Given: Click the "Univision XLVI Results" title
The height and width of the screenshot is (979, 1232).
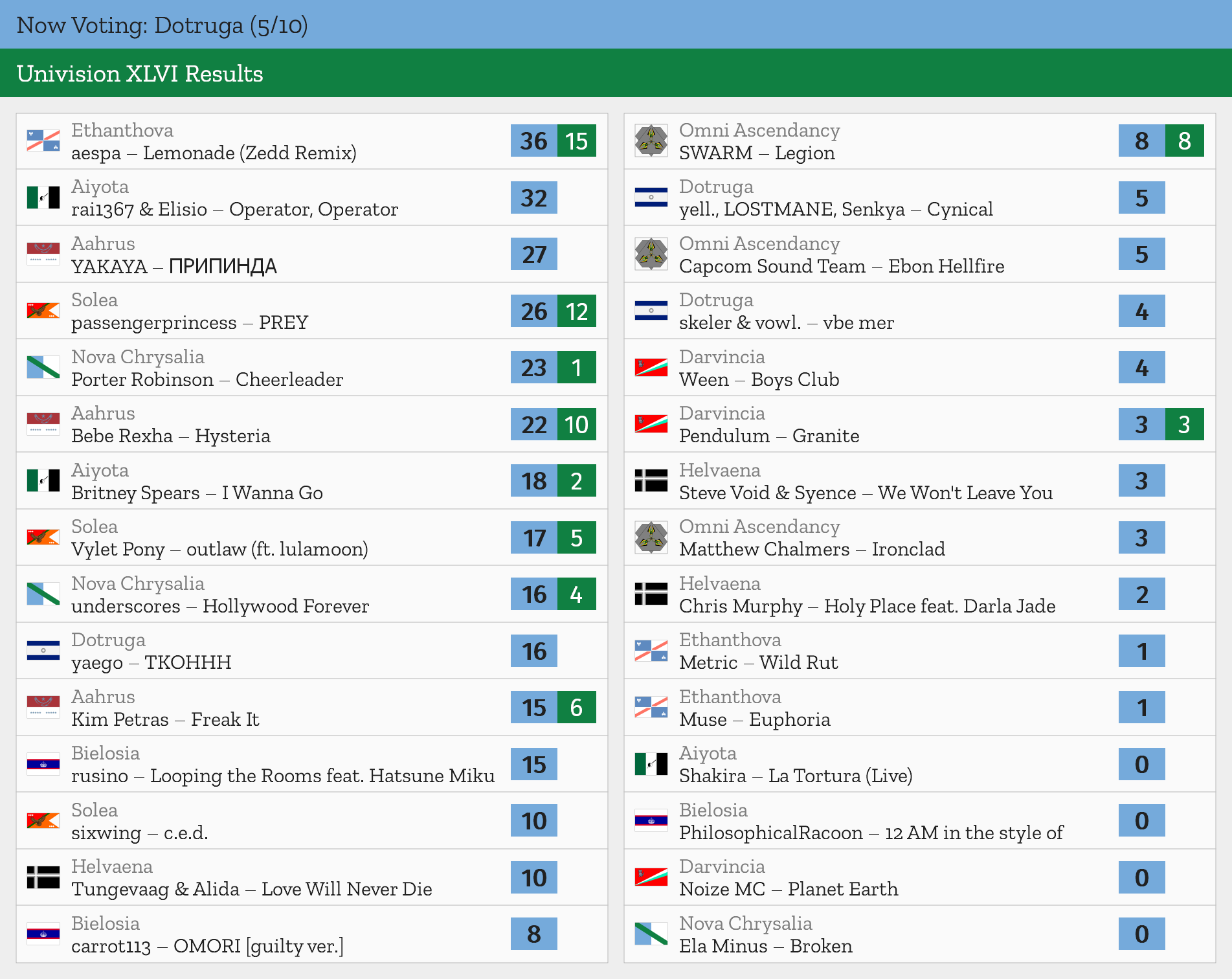Looking at the screenshot, I should 140,74.
